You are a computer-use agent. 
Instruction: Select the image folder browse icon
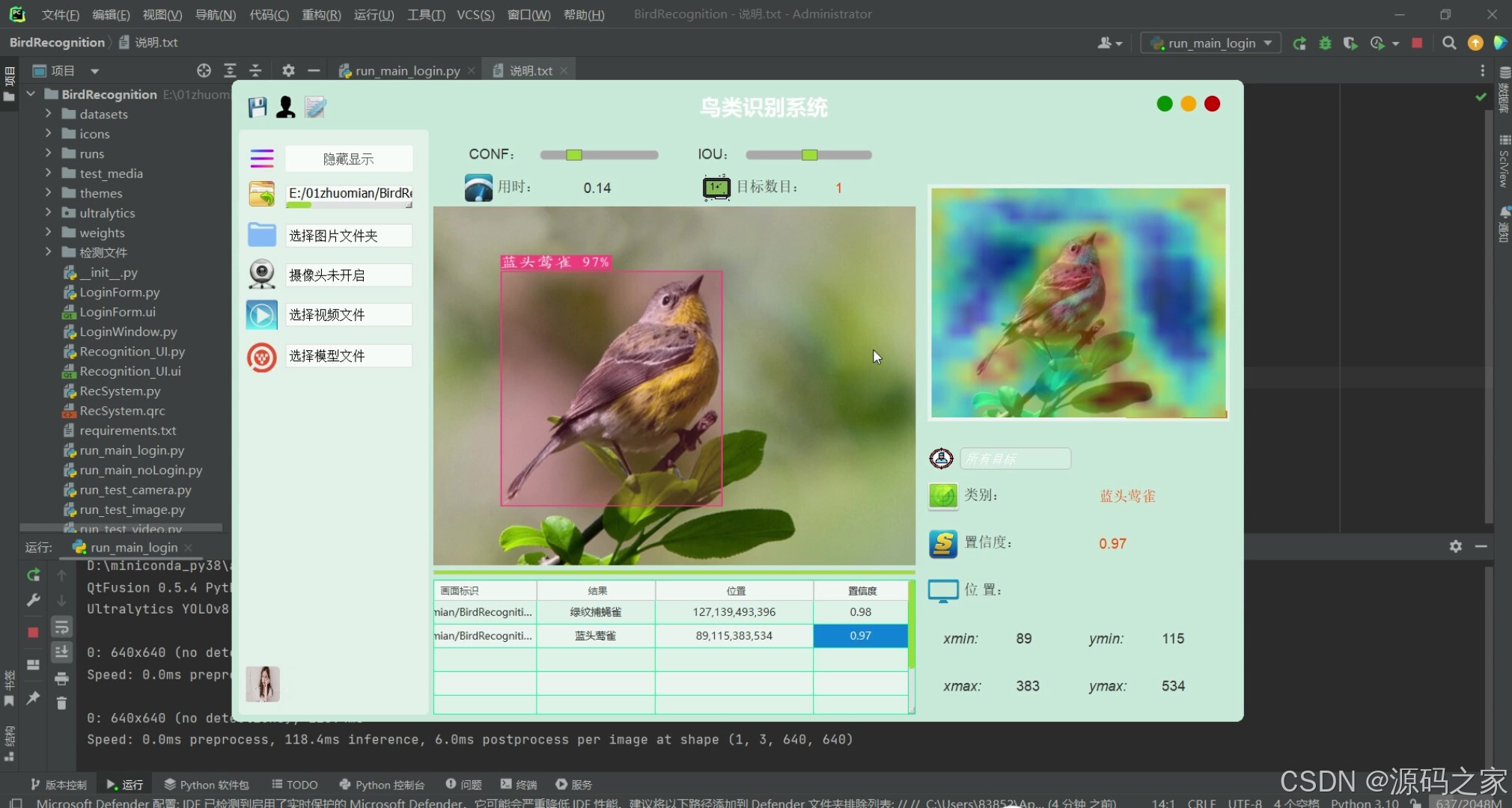pos(260,194)
